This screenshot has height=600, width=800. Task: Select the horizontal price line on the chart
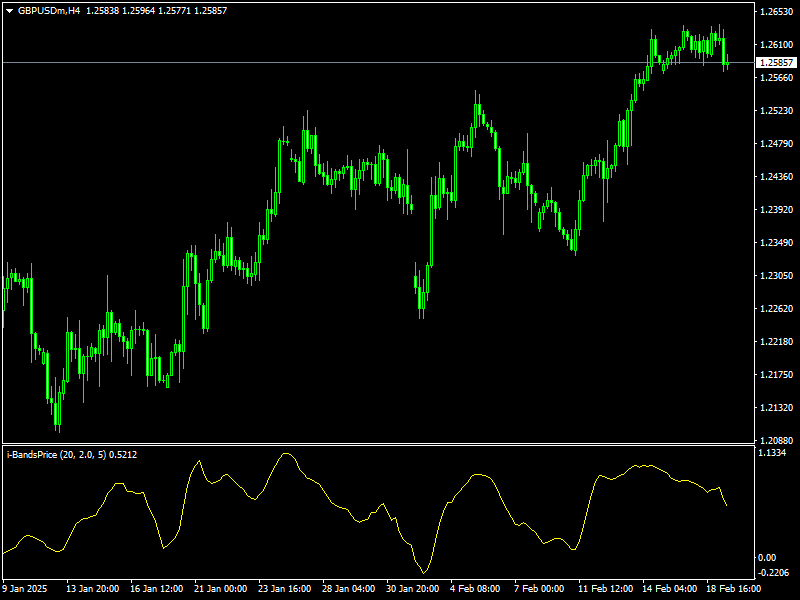click(x=400, y=61)
